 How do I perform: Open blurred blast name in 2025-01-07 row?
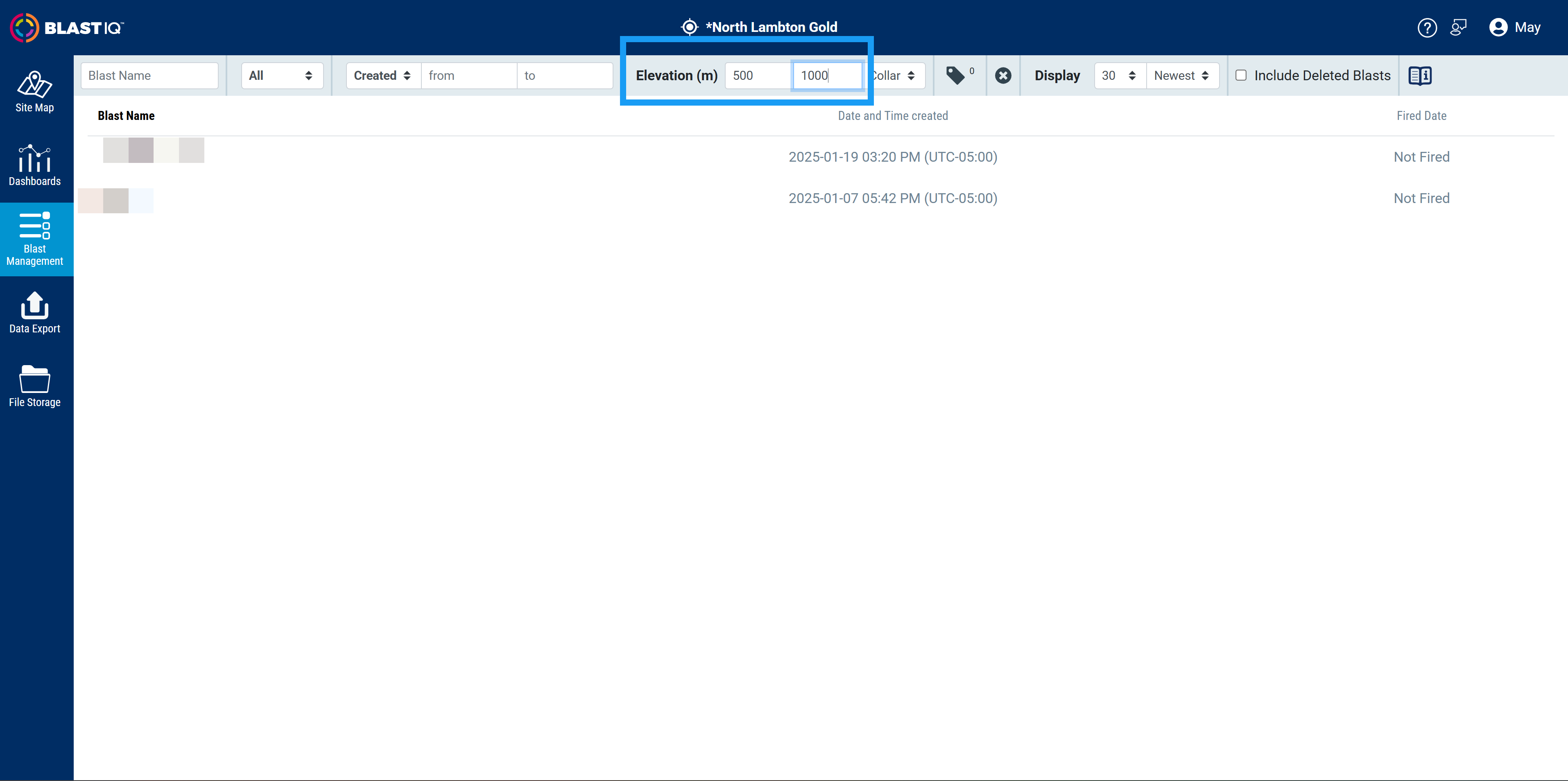tap(115, 201)
